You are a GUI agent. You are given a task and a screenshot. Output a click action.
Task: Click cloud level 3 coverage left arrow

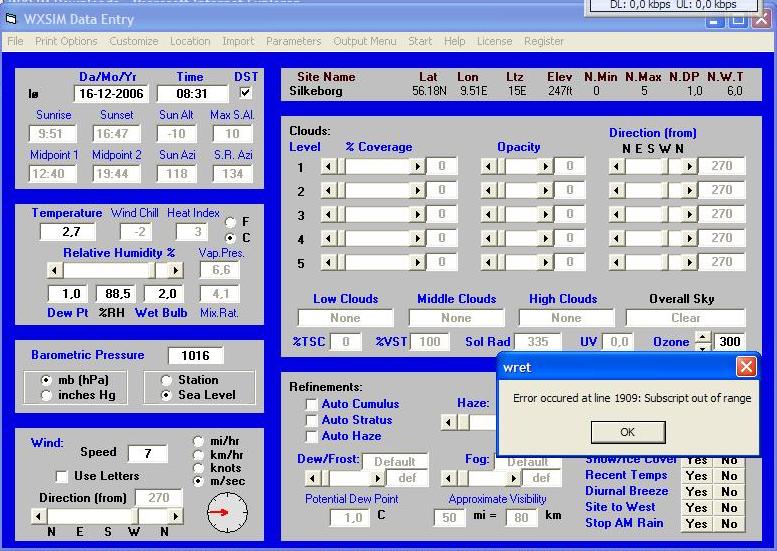pyautogui.click(x=328, y=214)
